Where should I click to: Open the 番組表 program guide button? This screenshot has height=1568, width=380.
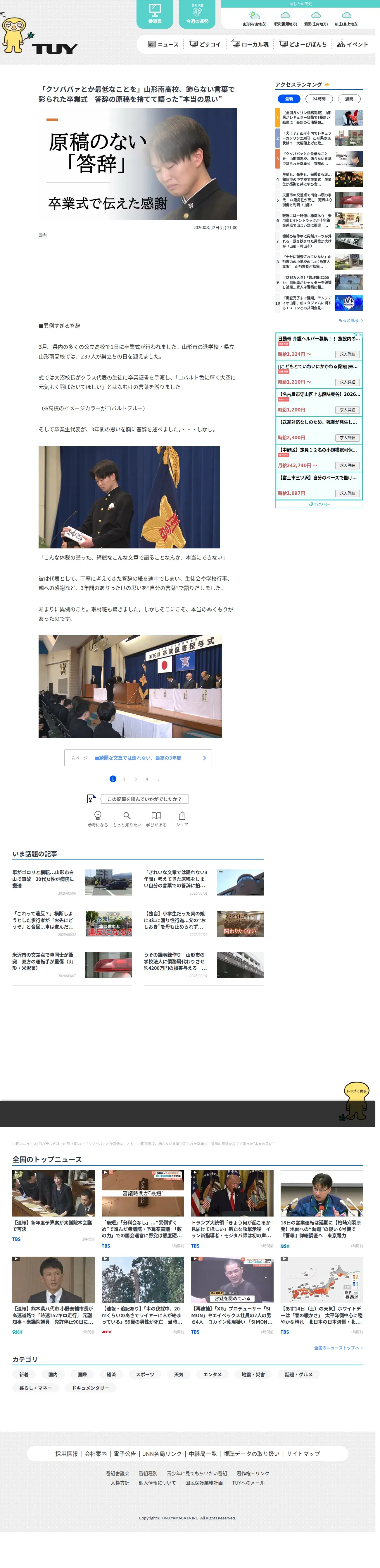(x=155, y=15)
